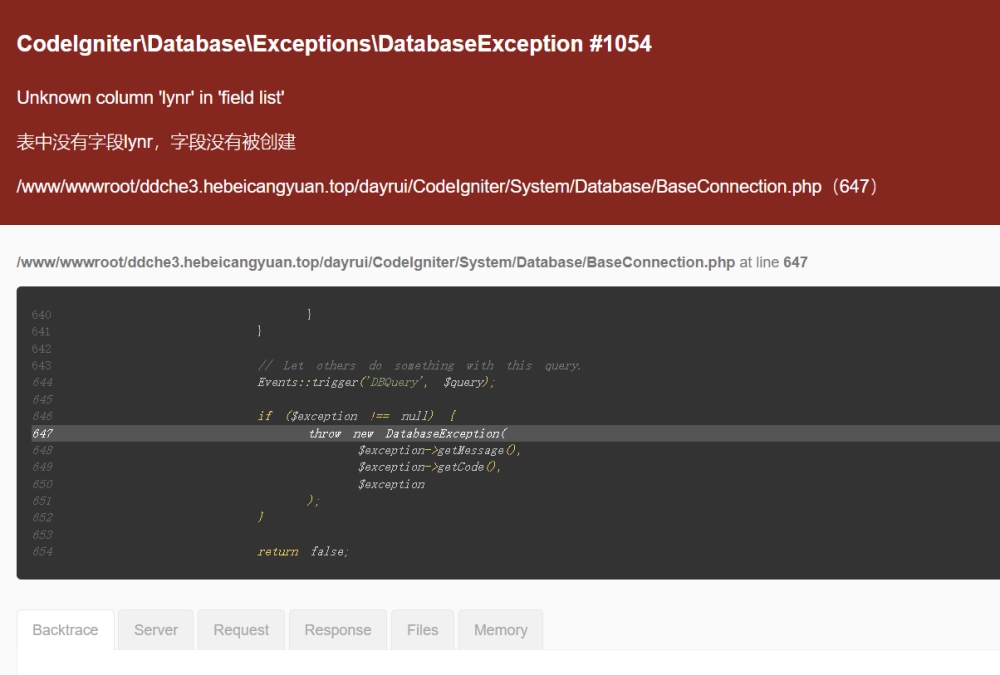The height and width of the screenshot is (675, 1000).
Task: Click the $exception->getMessage() line
Action: 439,450
